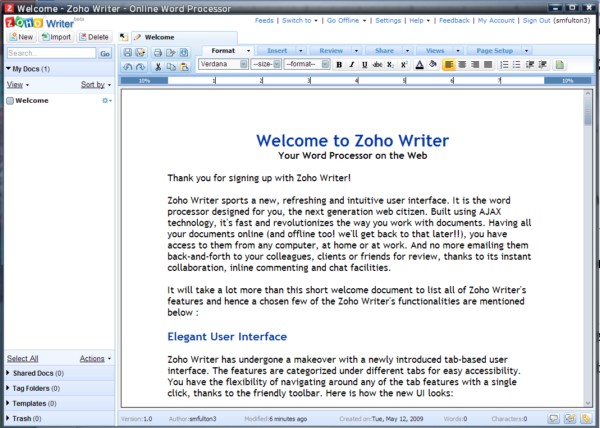Click the document vertical scrollbar thumb
600x428 pixels.
click(x=587, y=111)
